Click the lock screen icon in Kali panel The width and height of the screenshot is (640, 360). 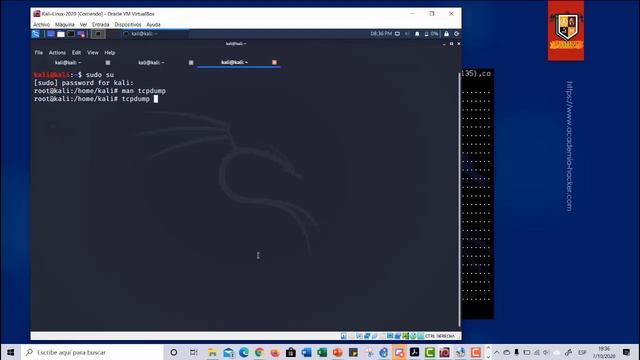447,34
